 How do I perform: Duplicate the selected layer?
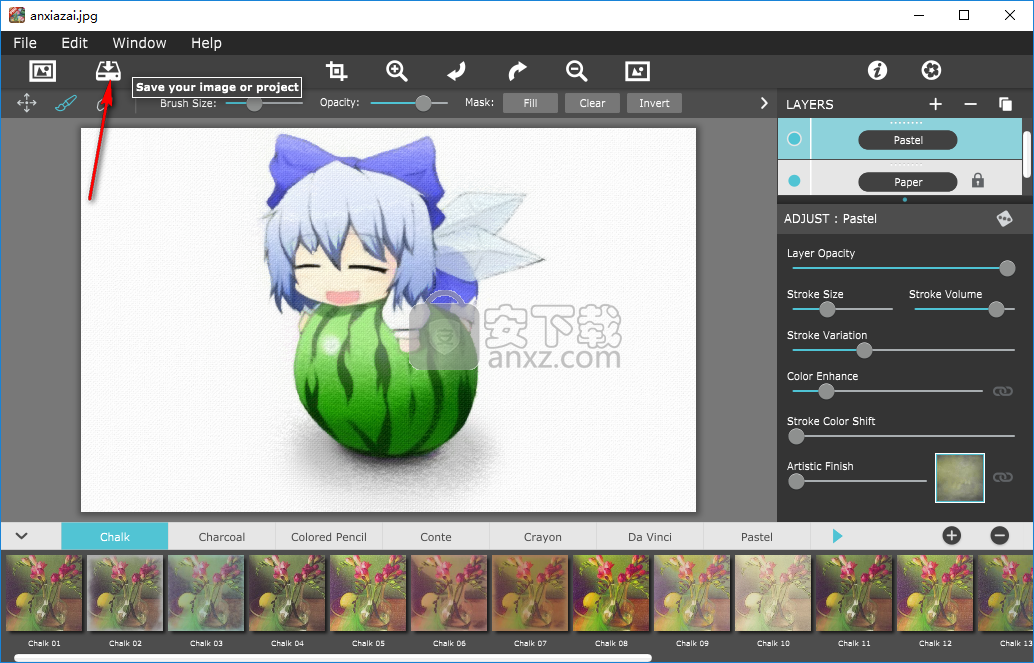pos(1005,104)
